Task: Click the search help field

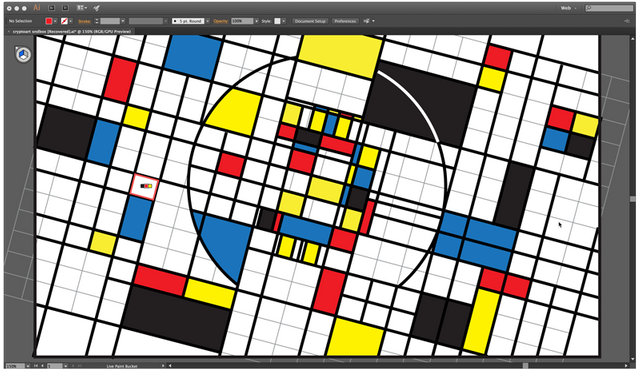Action: click(609, 8)
